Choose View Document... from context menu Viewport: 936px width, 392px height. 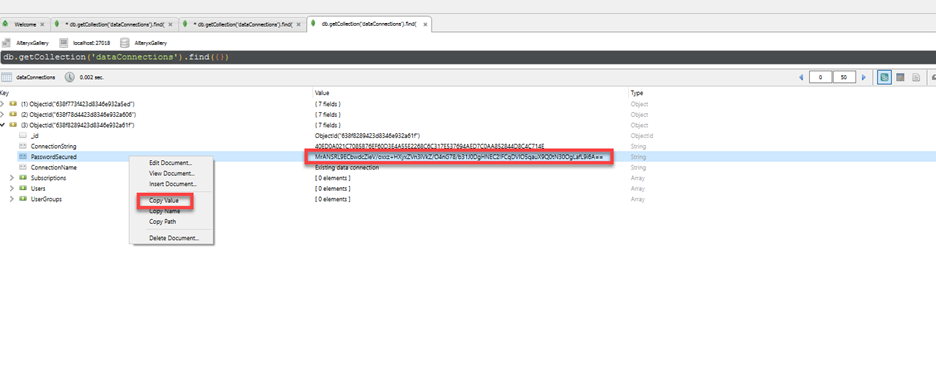(x=171, y=174)
